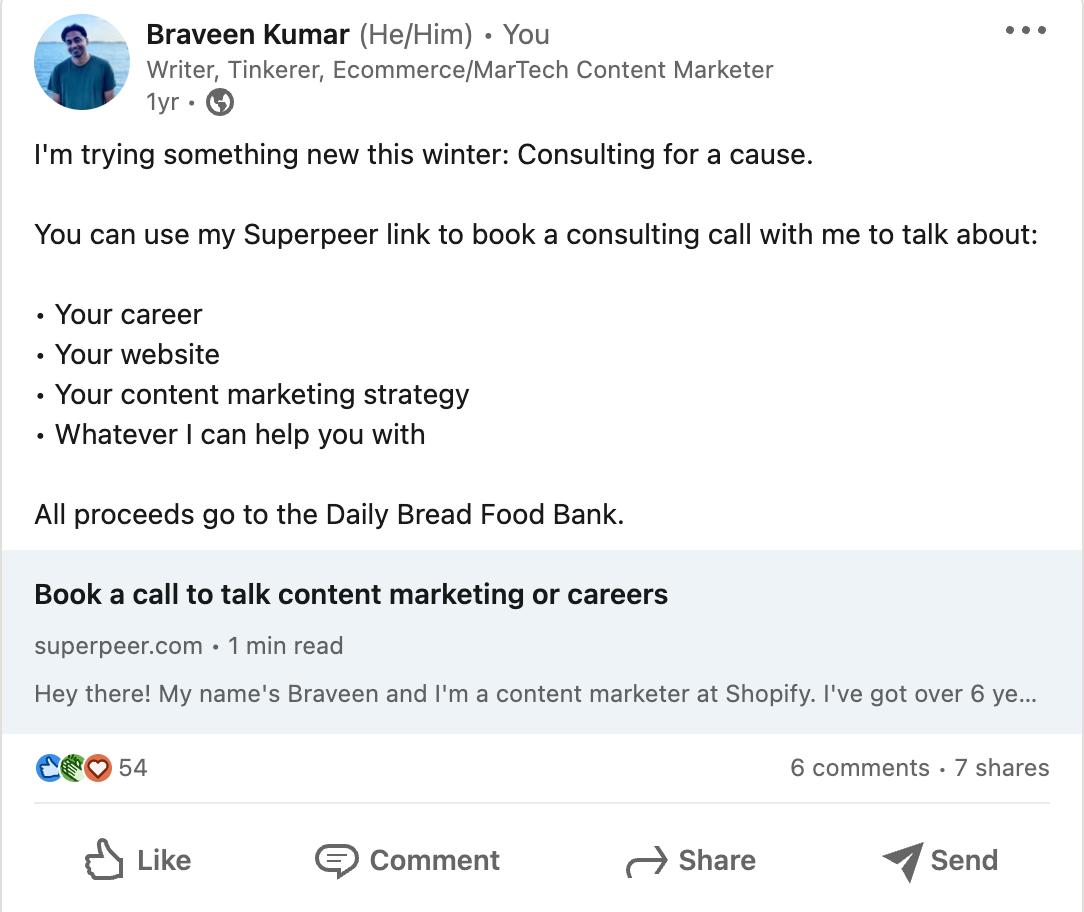Viewport: 1084px width, 912px height.
Task: Click the superpeer.com source text
Action: click(118, 646)
